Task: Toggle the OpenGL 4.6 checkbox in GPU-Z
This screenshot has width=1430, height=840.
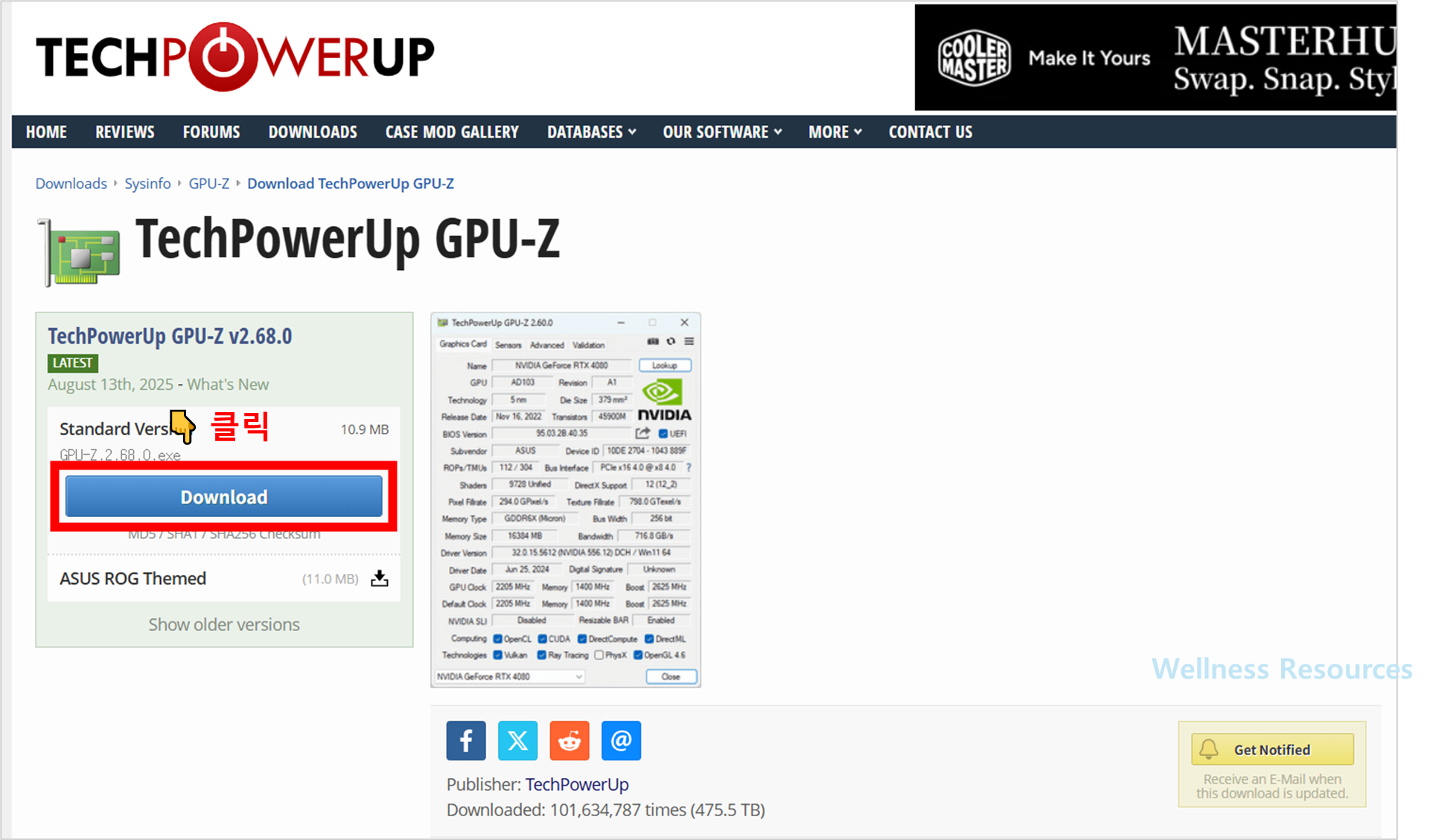Action: pos(638,655)
